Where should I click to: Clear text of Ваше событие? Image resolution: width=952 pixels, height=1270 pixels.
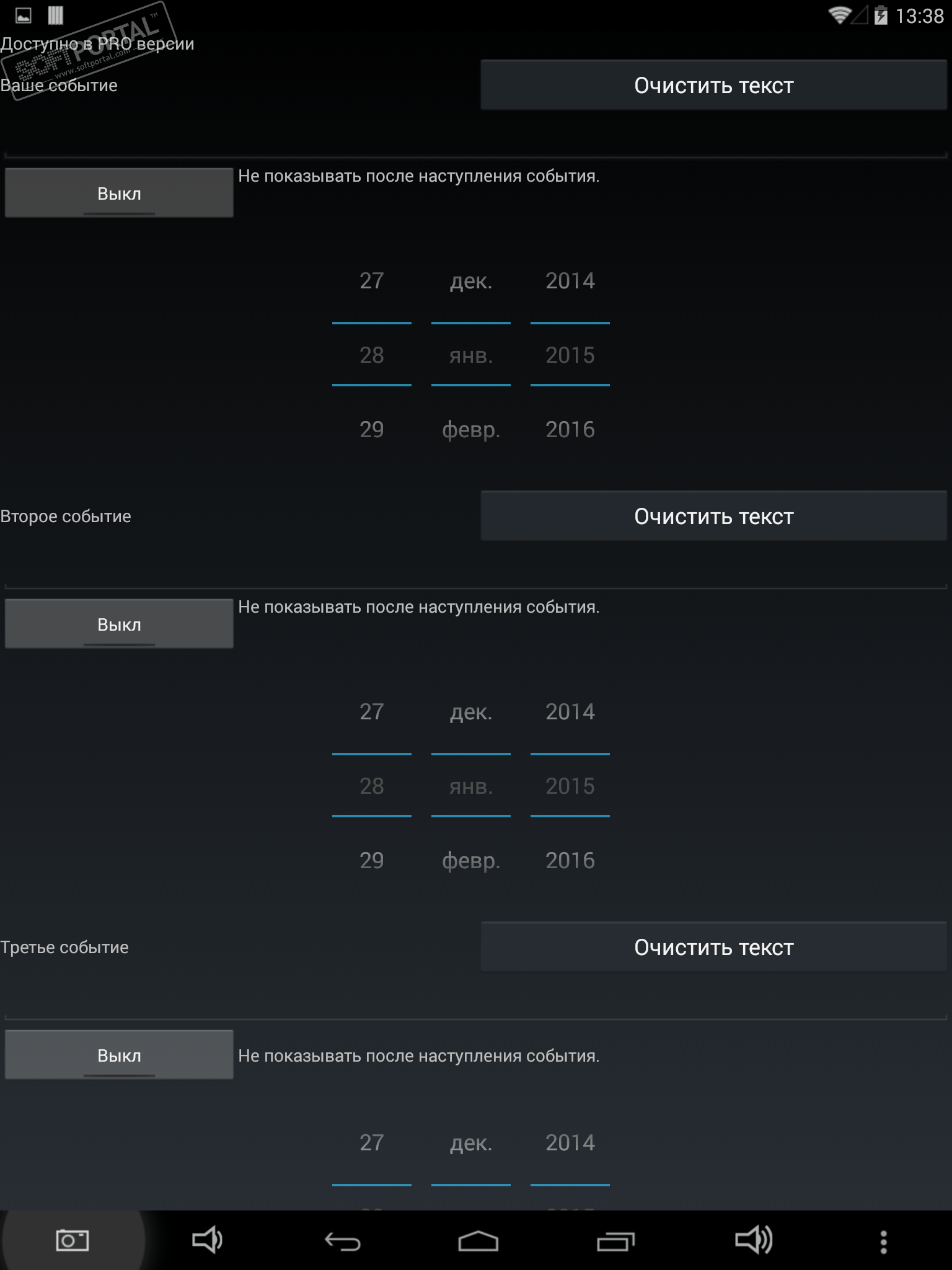click(x=713, y=86)
